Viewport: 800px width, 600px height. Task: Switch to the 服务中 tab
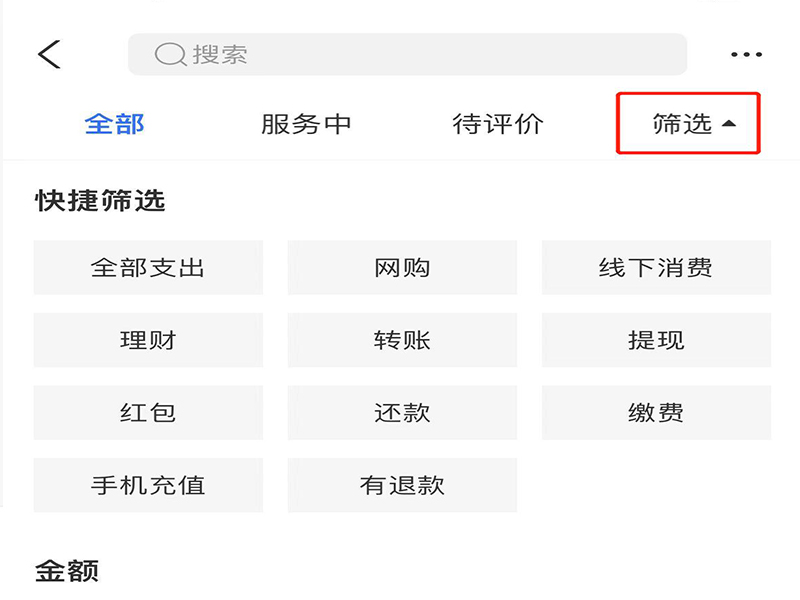(x=306, y=124)
